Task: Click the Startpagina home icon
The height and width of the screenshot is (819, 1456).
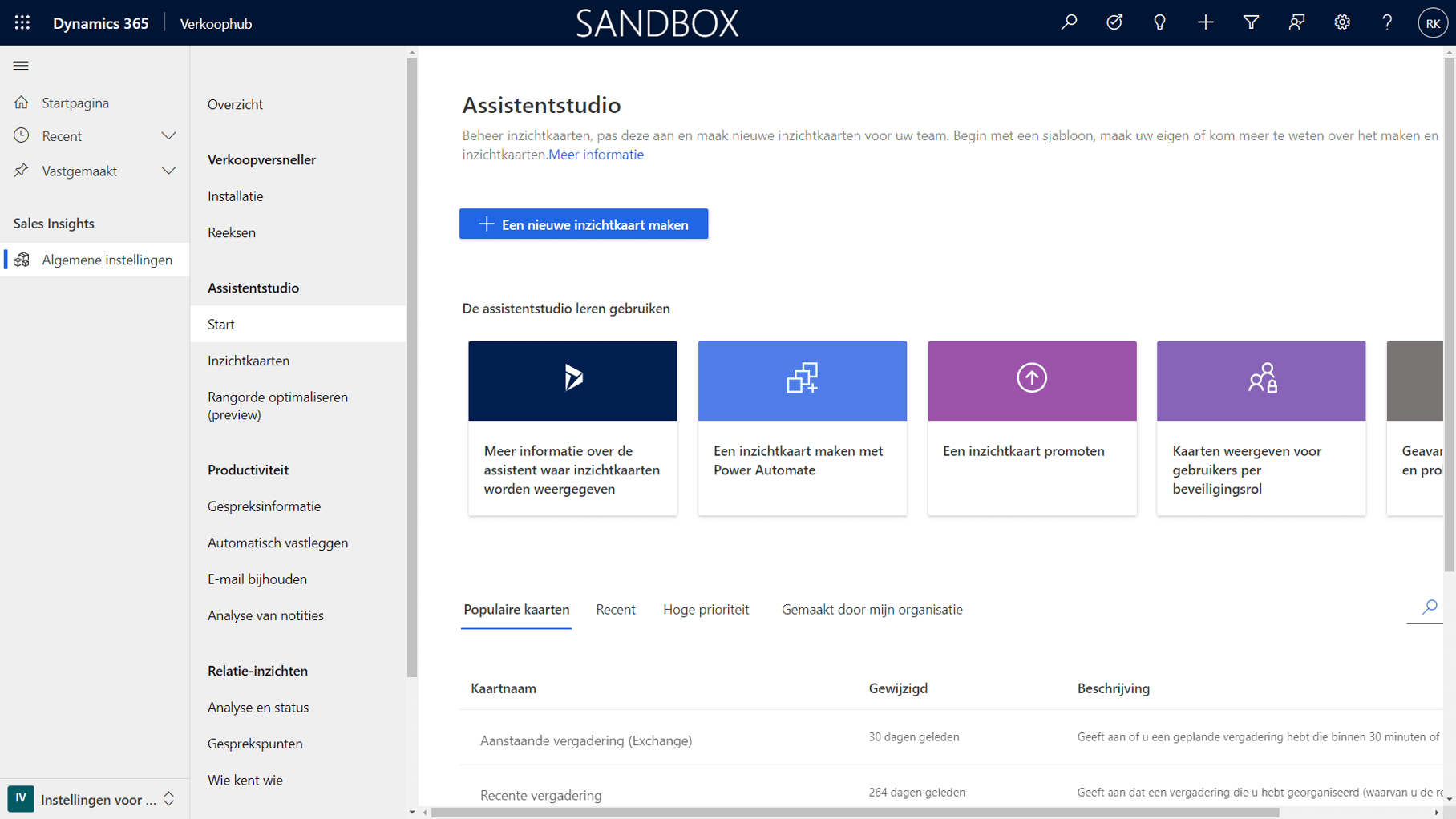Action: (x=22, y=103)
